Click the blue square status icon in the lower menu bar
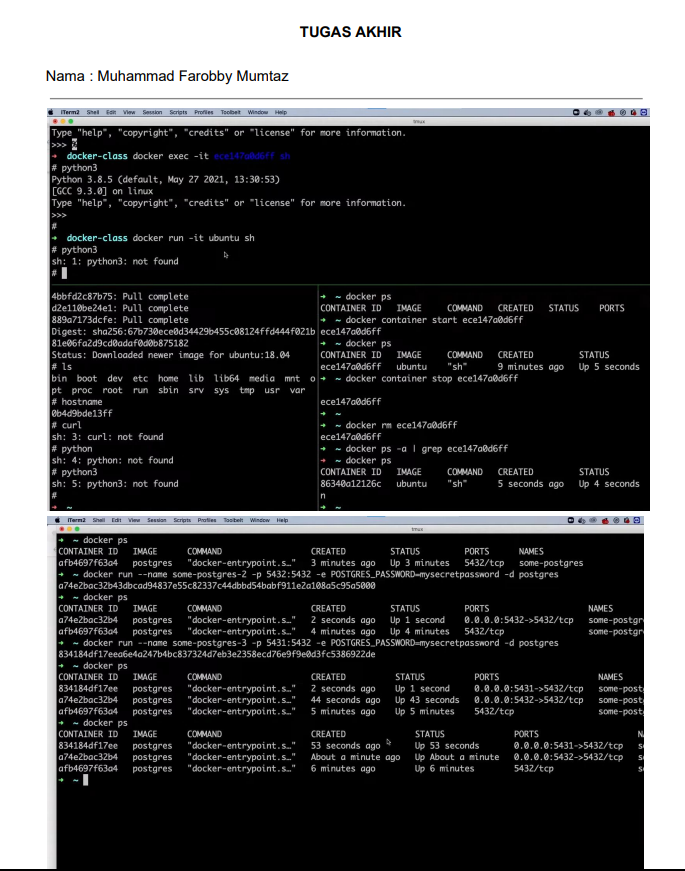This screenshot has height=871, width=685. (x=637, y=520)
